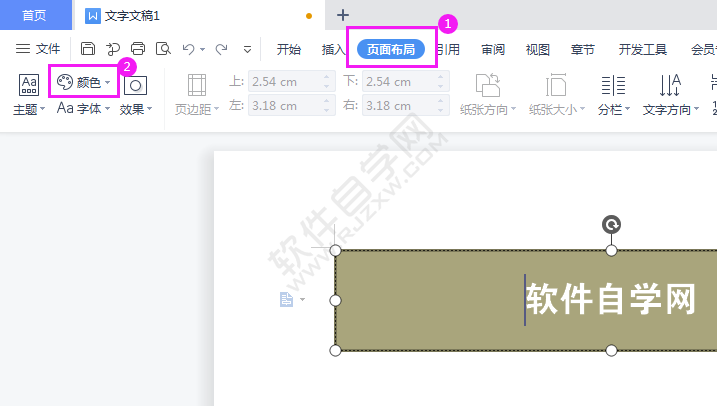
Task: Open the 开发工具 ribbon tab
Action: coord(642,49)
